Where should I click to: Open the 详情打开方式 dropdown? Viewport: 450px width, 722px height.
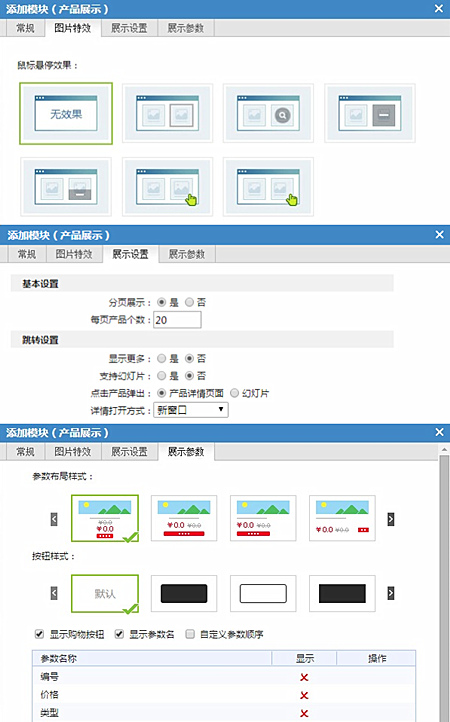pos(191,410)
